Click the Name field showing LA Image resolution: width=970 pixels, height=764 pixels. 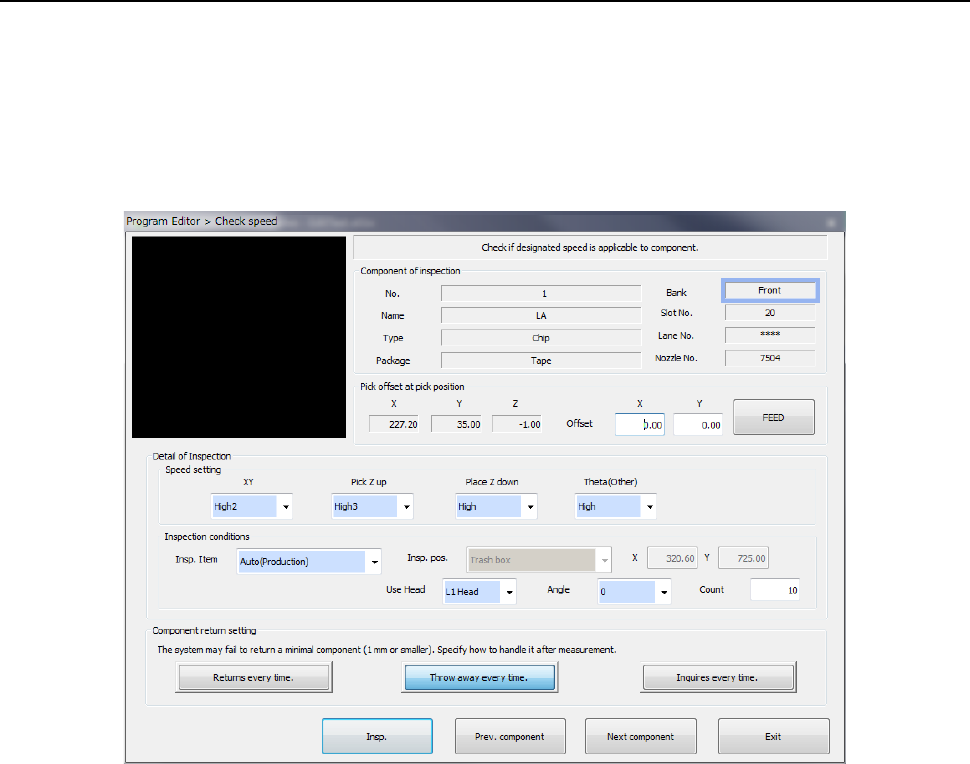click(541, 315)
